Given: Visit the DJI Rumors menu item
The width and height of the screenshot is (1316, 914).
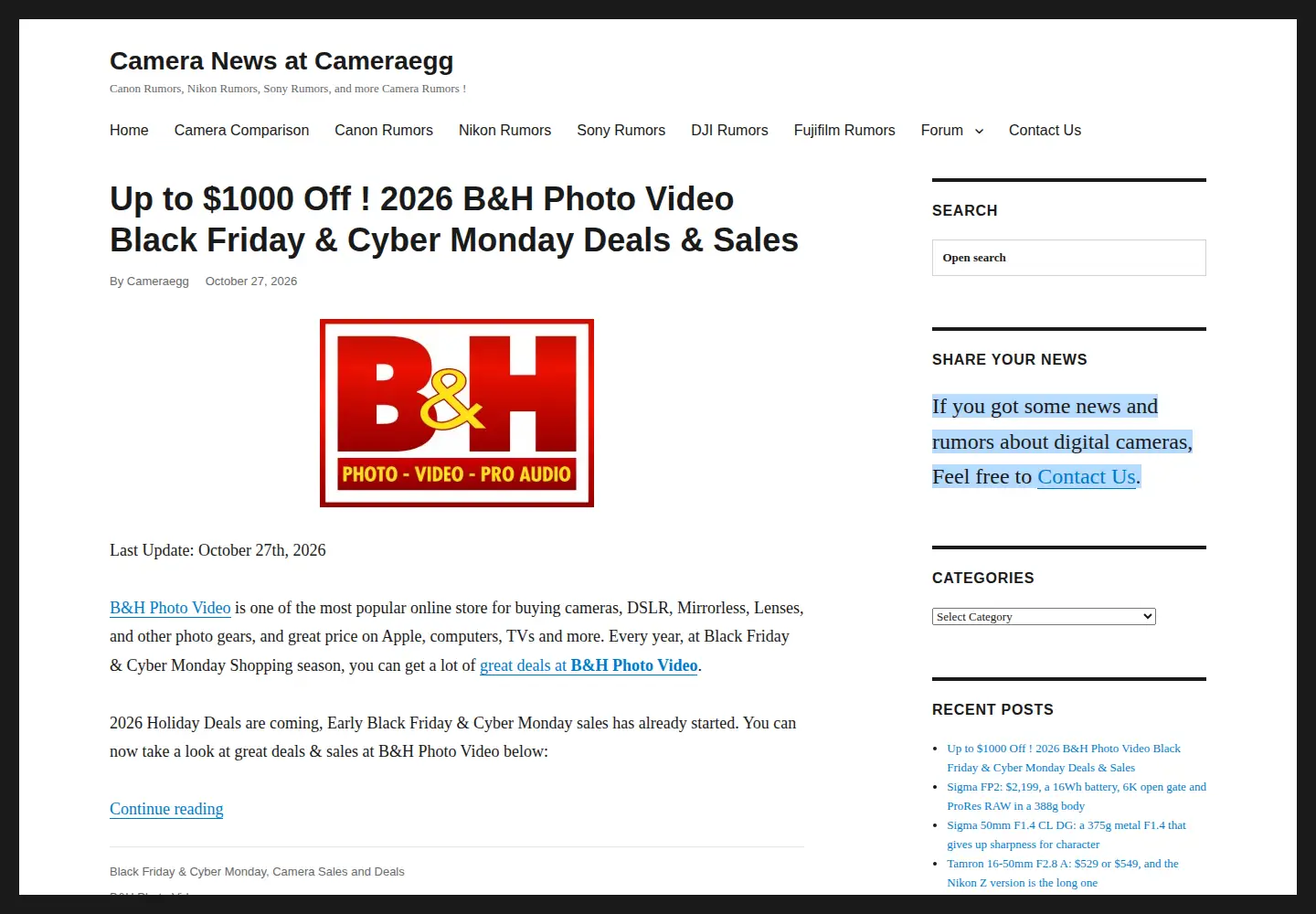Looking at the screenshot, I should (x=729, y=131).
